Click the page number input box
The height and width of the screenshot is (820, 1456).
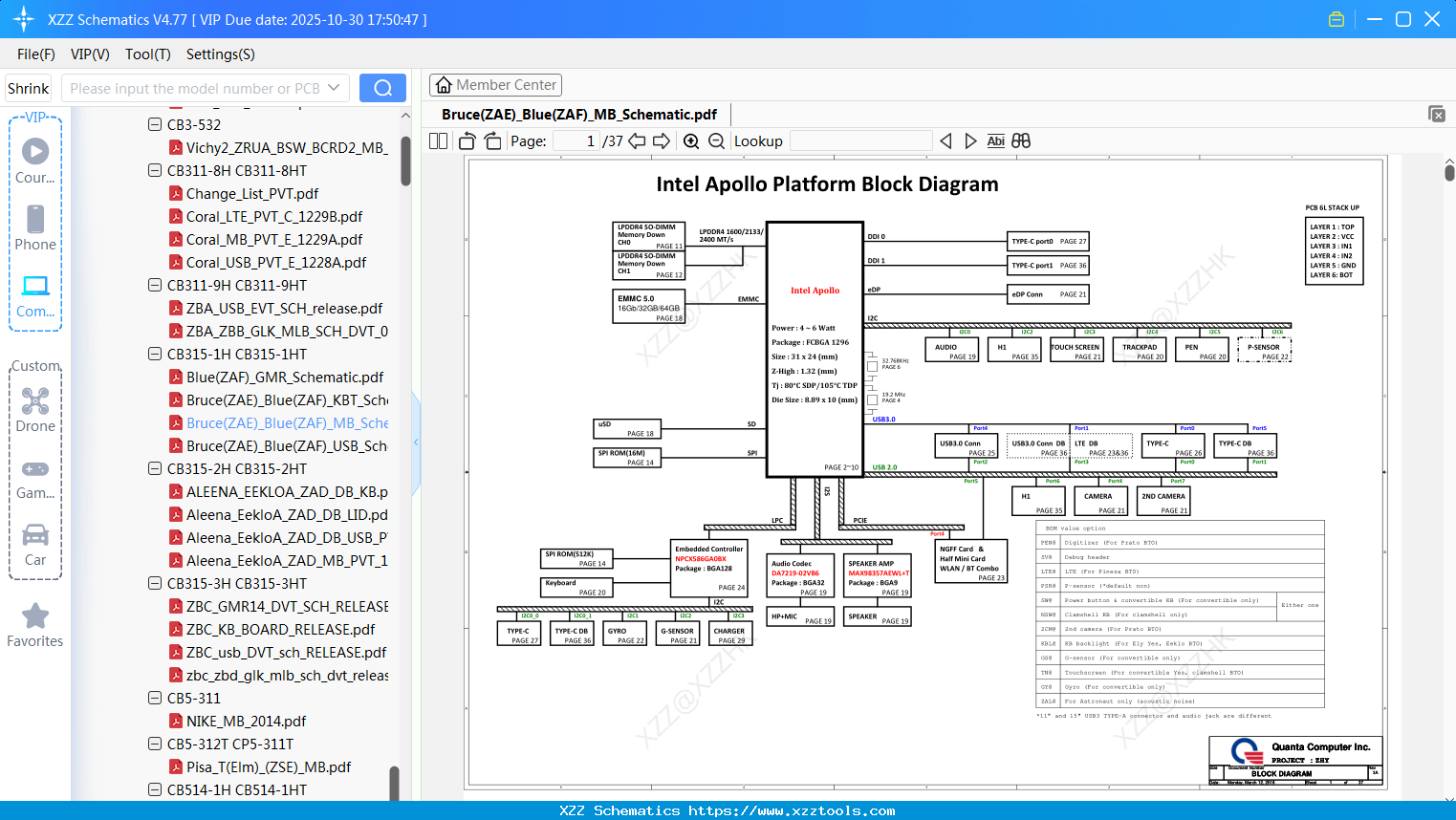click(x=576, y=141)
